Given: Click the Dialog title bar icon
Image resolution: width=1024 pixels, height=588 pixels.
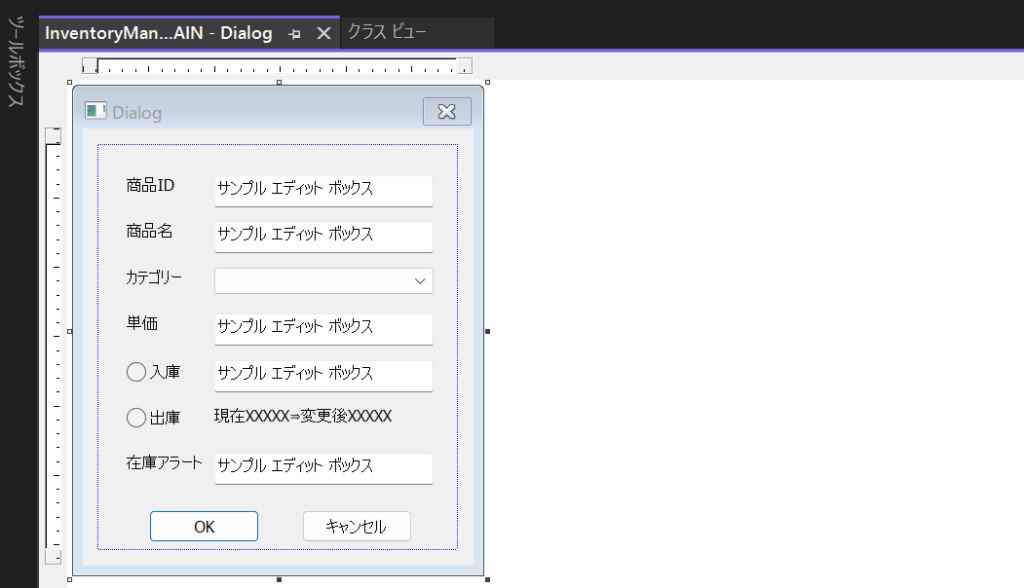Looking at the screenshot, I should (x=96, y=112).
